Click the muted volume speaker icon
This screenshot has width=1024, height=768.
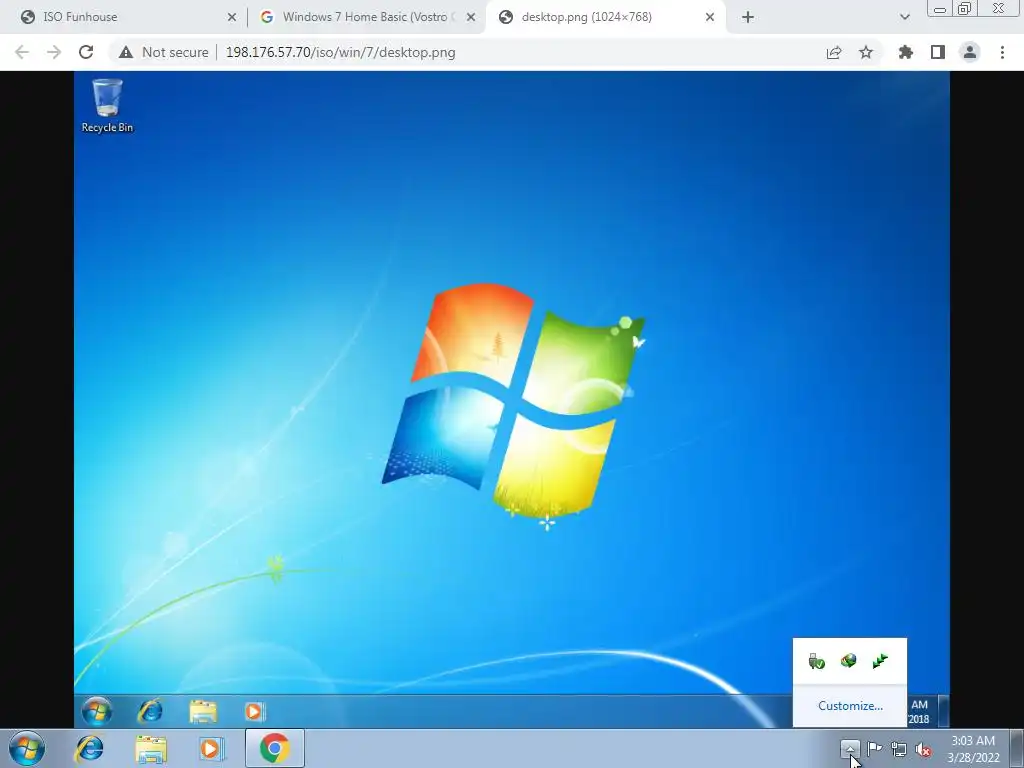923,750
